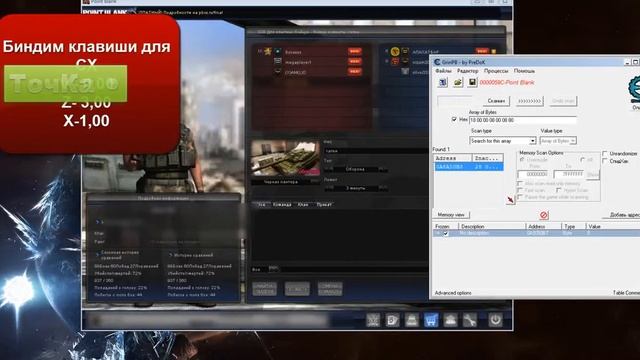Toggle pause the game while scanning checkbox
The width and height of the screenshot is (640, 360).
tap(520, 197)
